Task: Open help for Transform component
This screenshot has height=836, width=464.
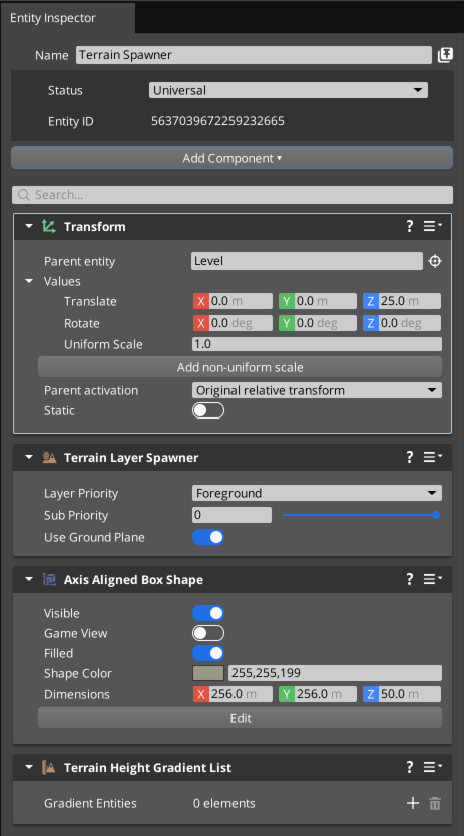Action: (x=410, y=227)
